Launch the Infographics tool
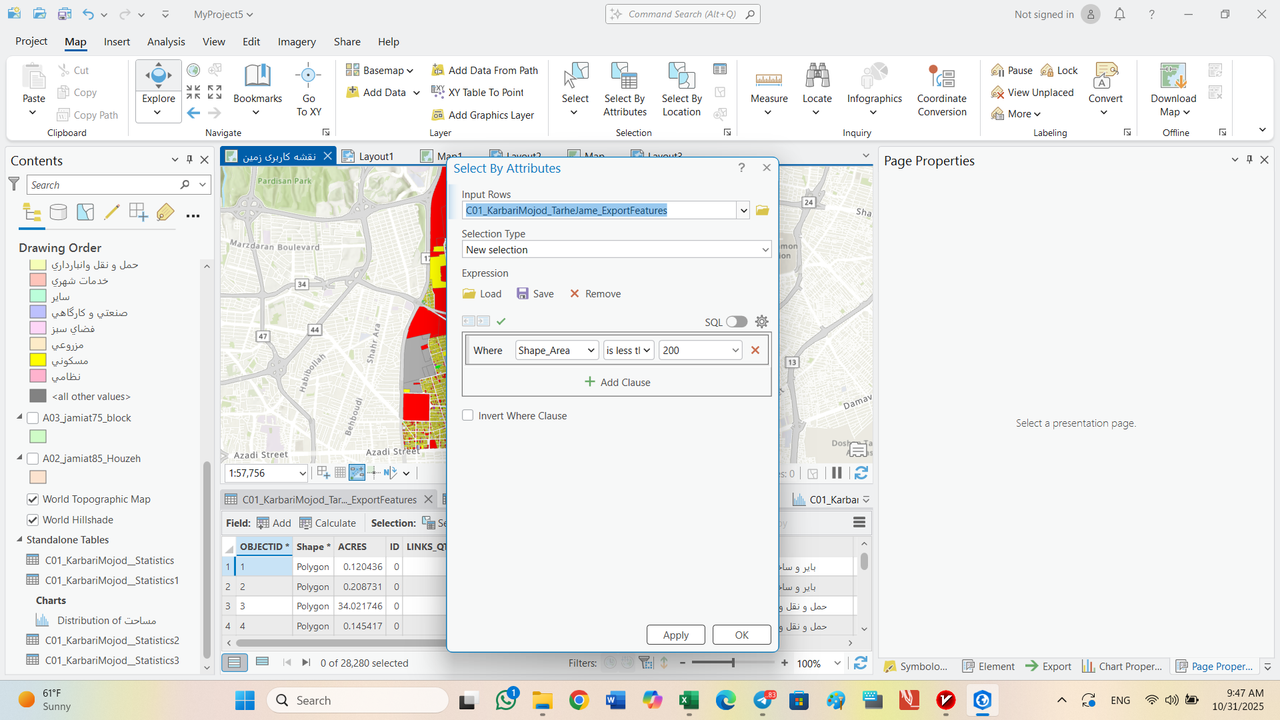 click(874, 90)
